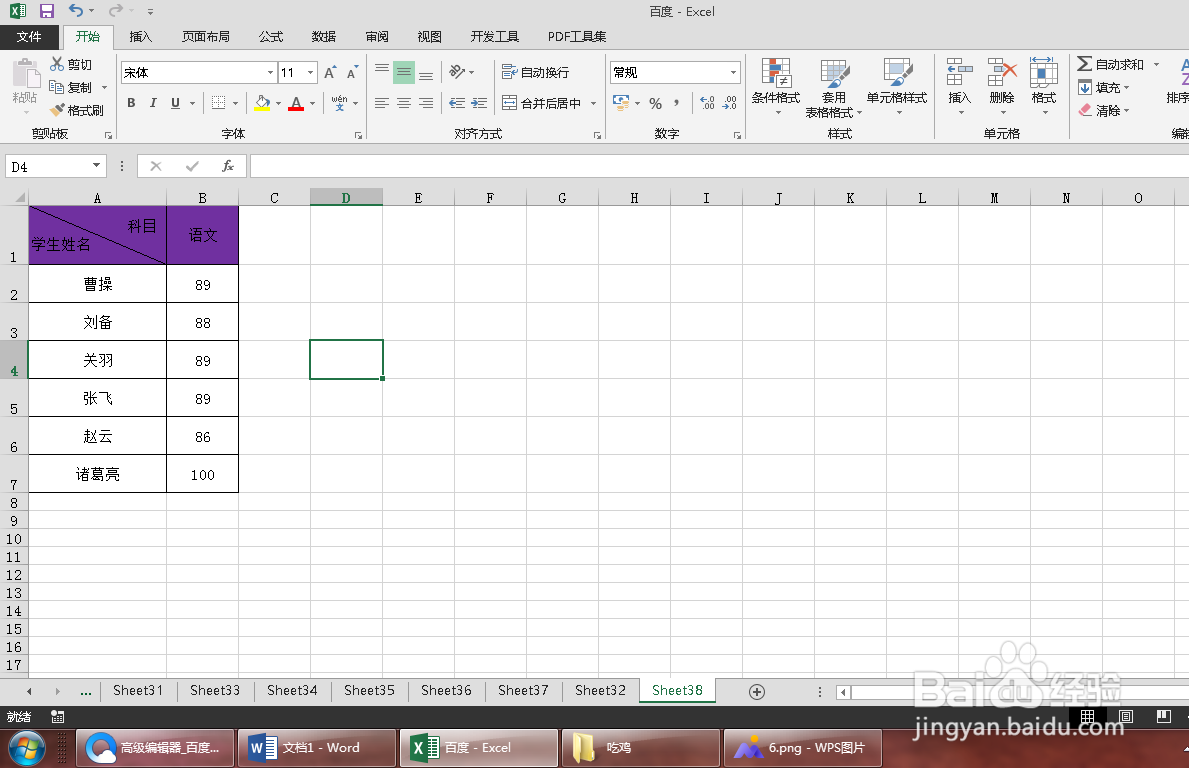This screenshot has height=768, width=1189.
Task: Open the File (文件) tab
Action: click(x=29, y=36)
